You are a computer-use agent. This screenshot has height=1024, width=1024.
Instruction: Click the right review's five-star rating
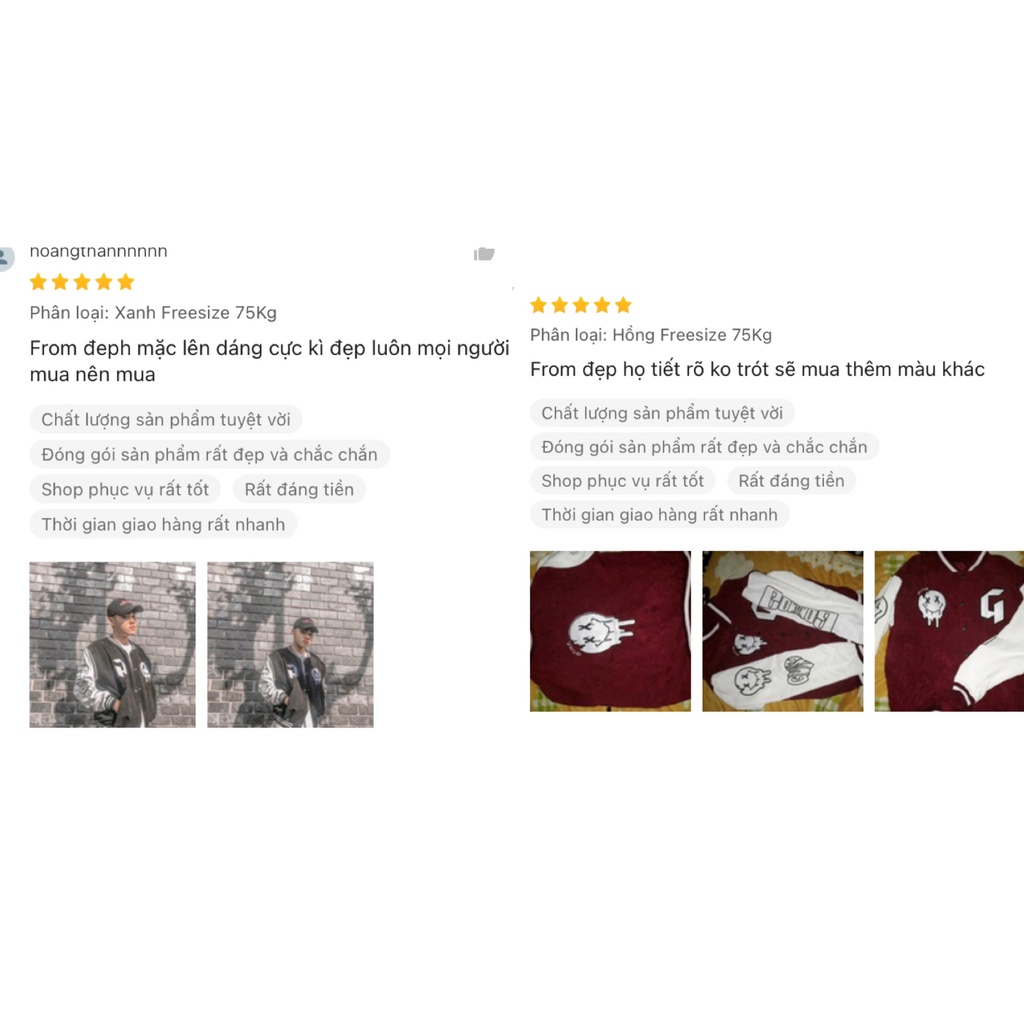581,305
